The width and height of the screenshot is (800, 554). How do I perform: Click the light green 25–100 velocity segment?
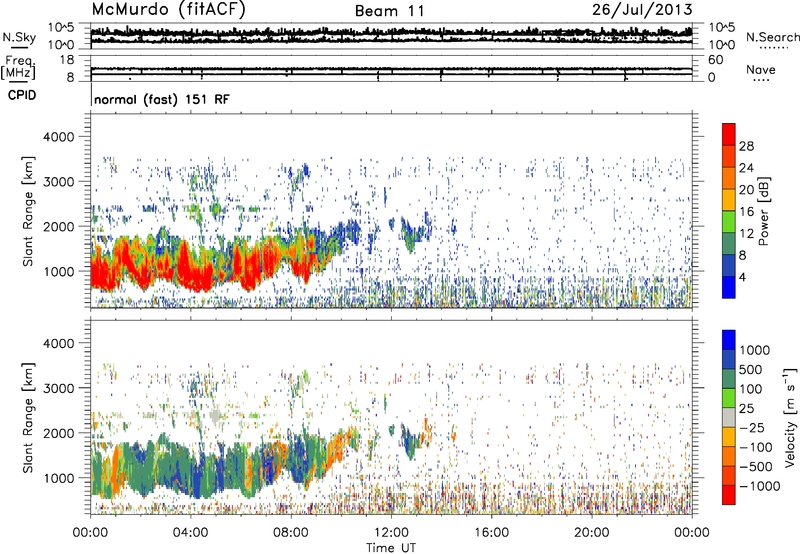pyautogui.click(x=729, y=398)
